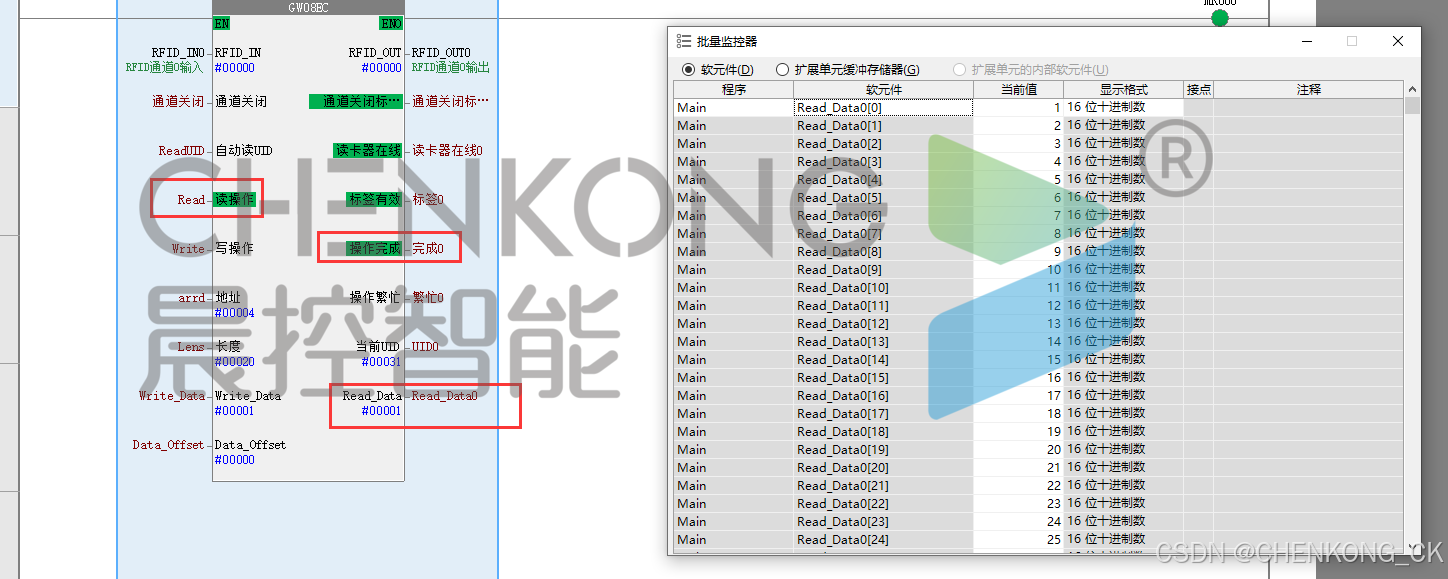The height and width of the screenshot is (579, 1448).
Task: Click the GW08EC block title
Action: 308,8
